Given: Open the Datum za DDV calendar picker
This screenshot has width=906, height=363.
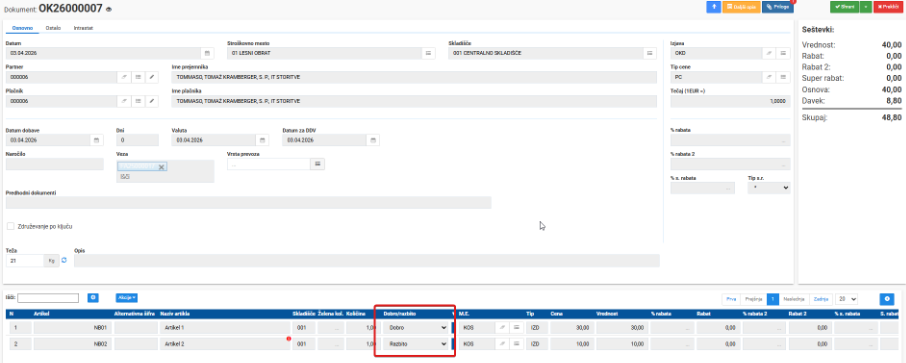Looking at the screenshot, I should (374, 140).
